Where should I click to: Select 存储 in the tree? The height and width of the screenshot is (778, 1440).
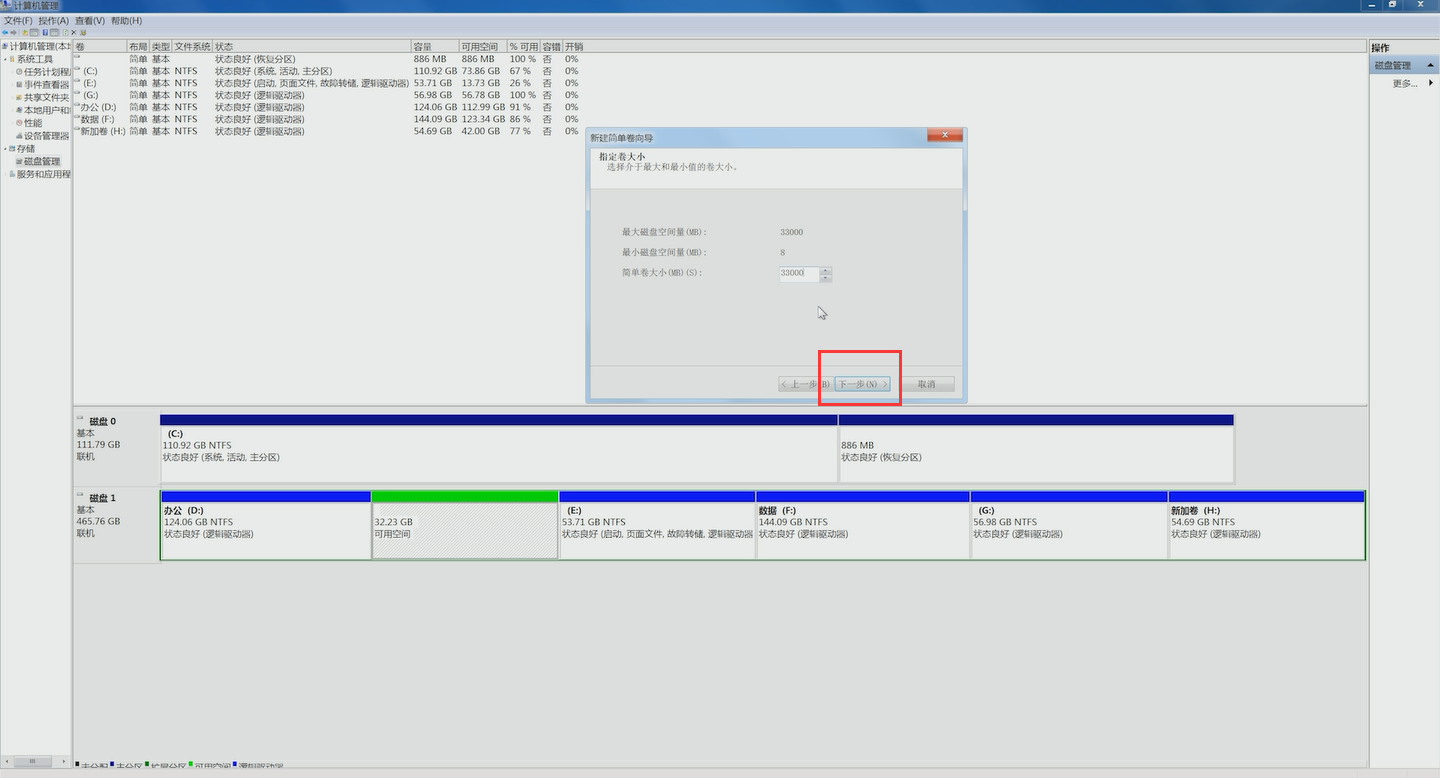(22, 148)
